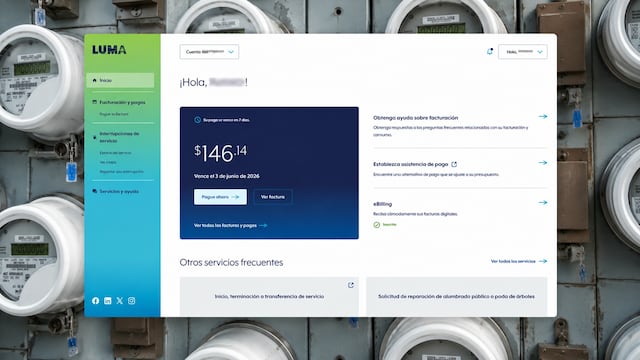Click the arrow beside Obtenga ayuda sobre facturación

coord(542,117)
